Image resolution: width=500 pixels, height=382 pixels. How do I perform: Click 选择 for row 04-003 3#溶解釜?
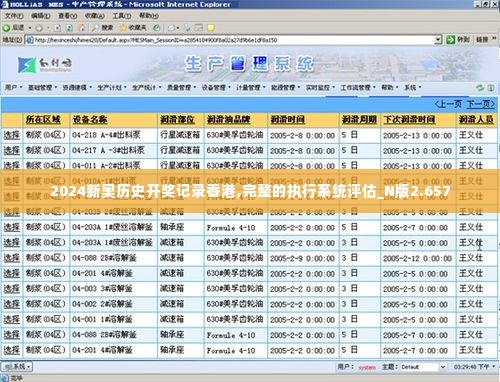click(12, 289)
